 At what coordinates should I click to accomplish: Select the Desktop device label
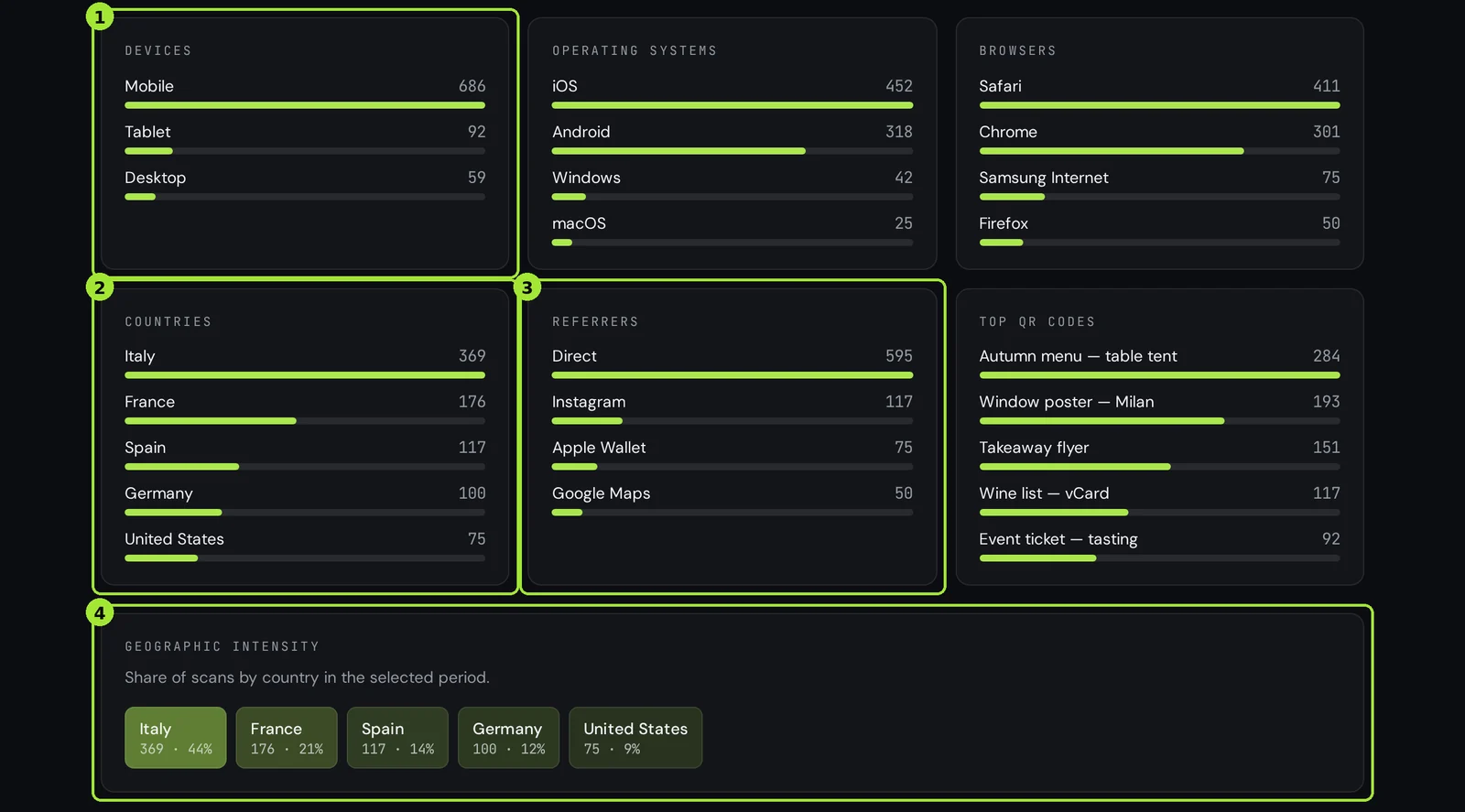155,178
